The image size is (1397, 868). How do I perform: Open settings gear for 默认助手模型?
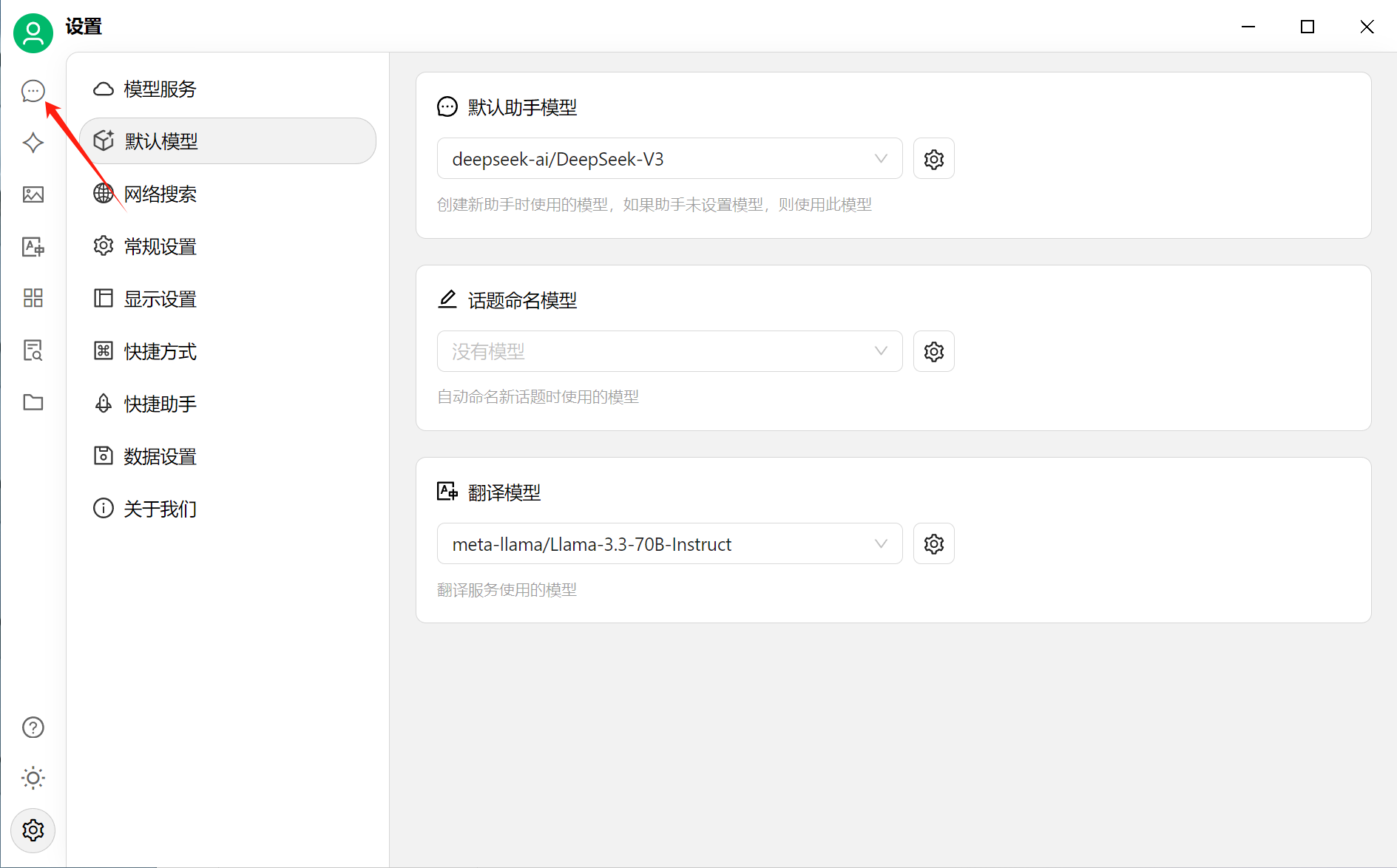click(934, 159)
